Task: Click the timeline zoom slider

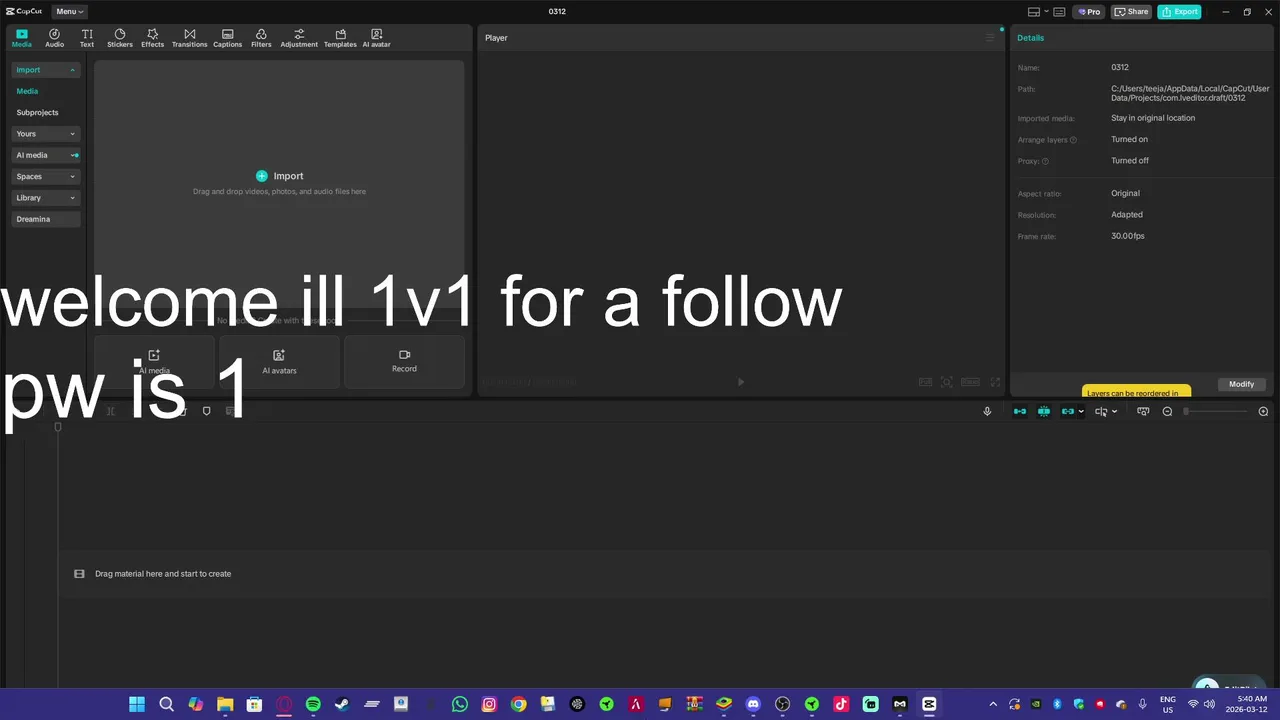Action: pyautogui.click(x=1216, y=411)
